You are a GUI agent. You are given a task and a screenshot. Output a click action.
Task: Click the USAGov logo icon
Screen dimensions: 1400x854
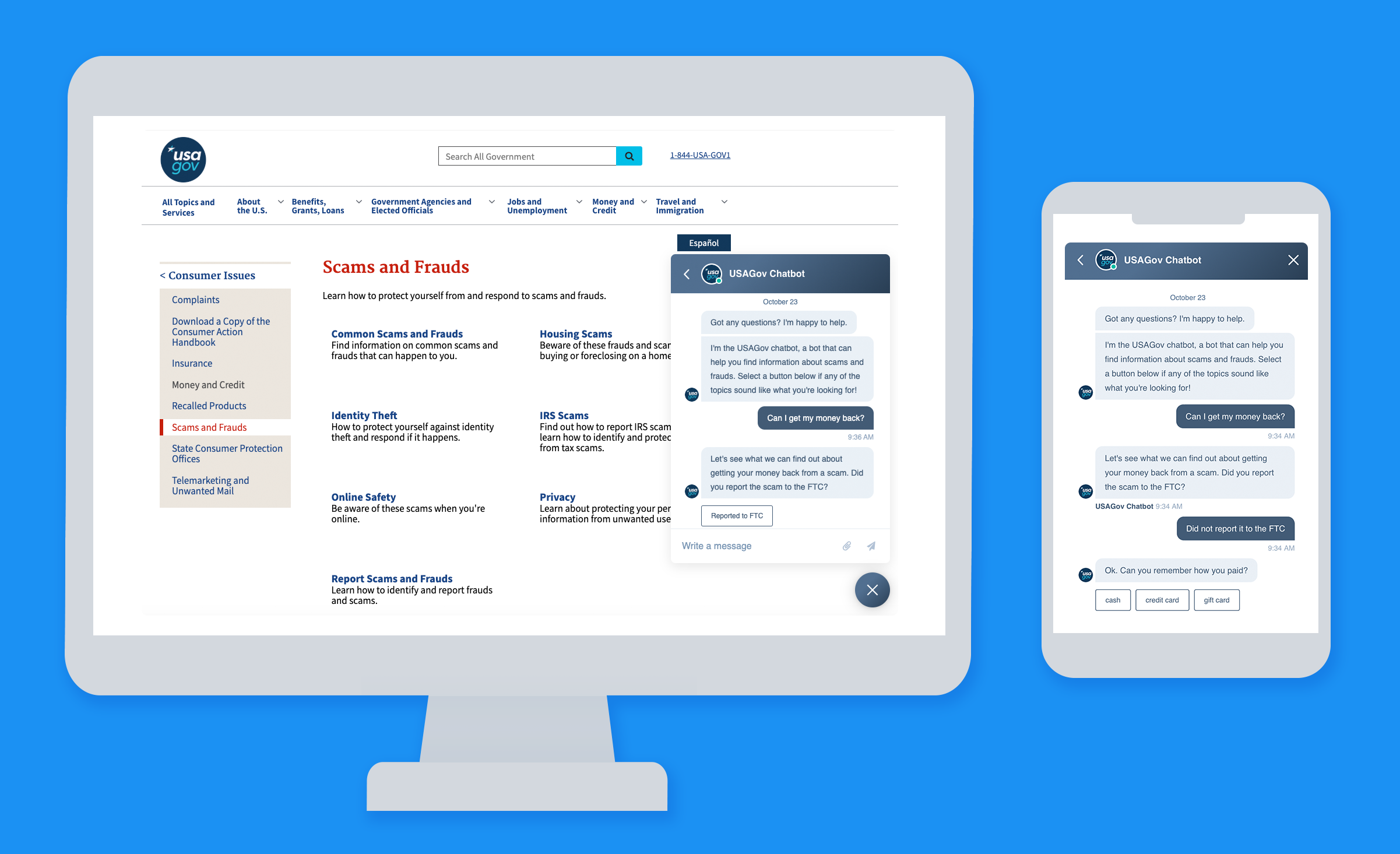[x=184, y=156]
